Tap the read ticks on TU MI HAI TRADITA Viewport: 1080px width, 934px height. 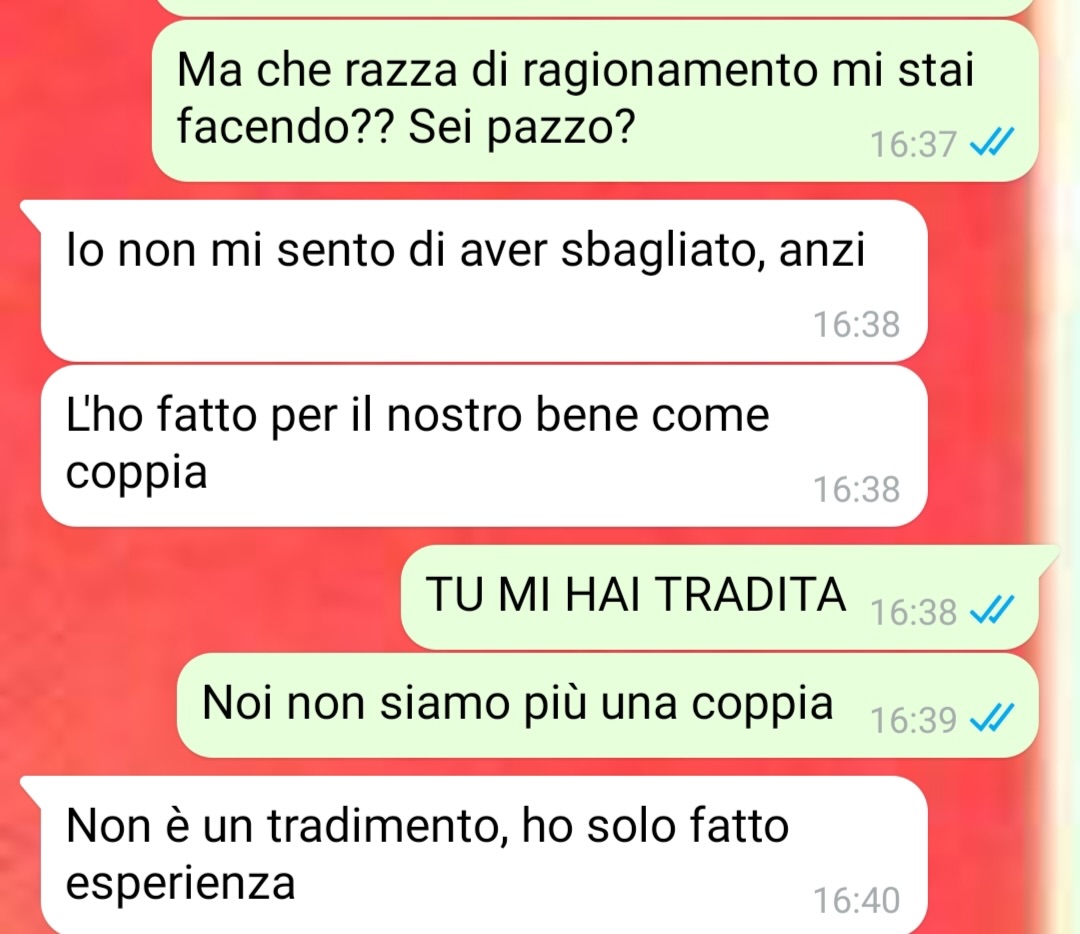992,610
